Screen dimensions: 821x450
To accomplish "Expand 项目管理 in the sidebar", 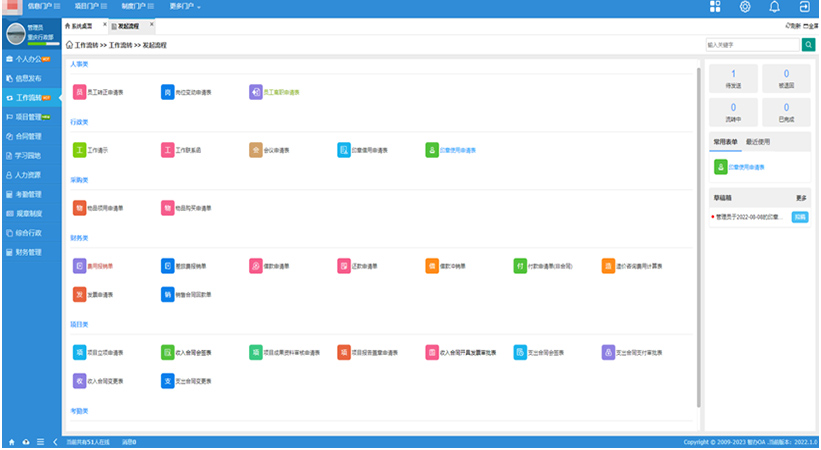I will pos(31,117).
